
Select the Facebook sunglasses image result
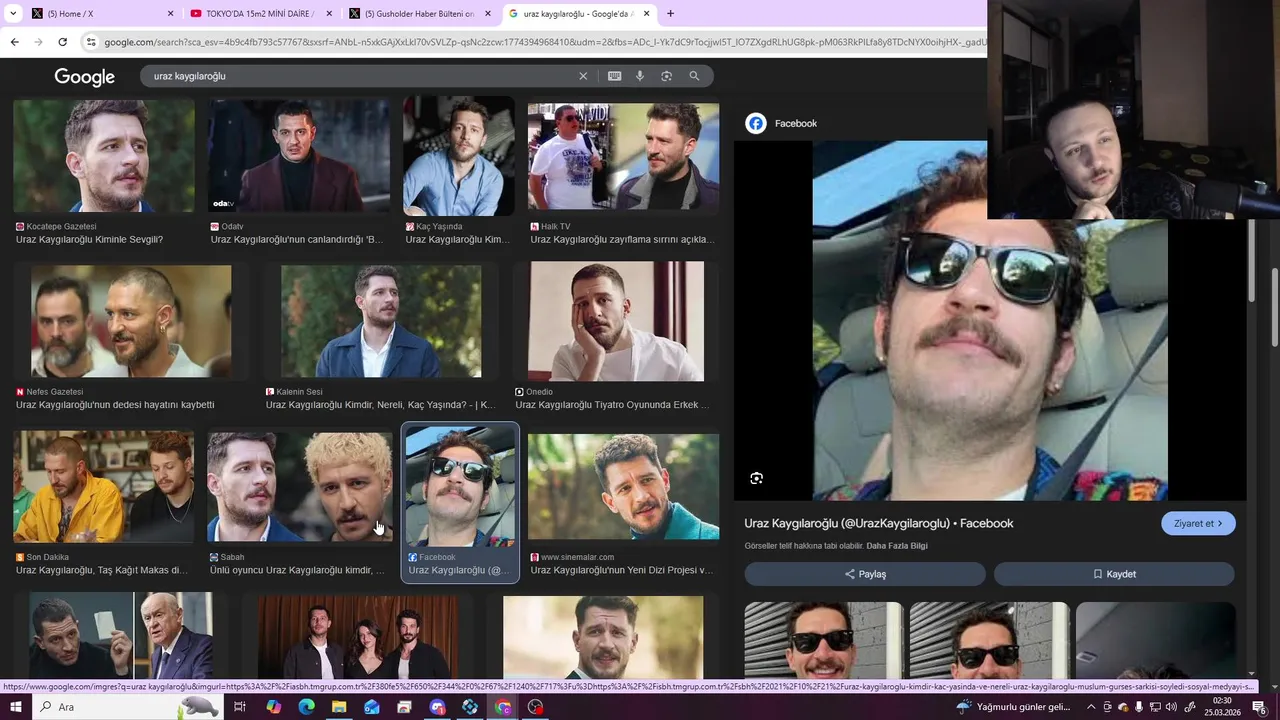pos(460,487)
